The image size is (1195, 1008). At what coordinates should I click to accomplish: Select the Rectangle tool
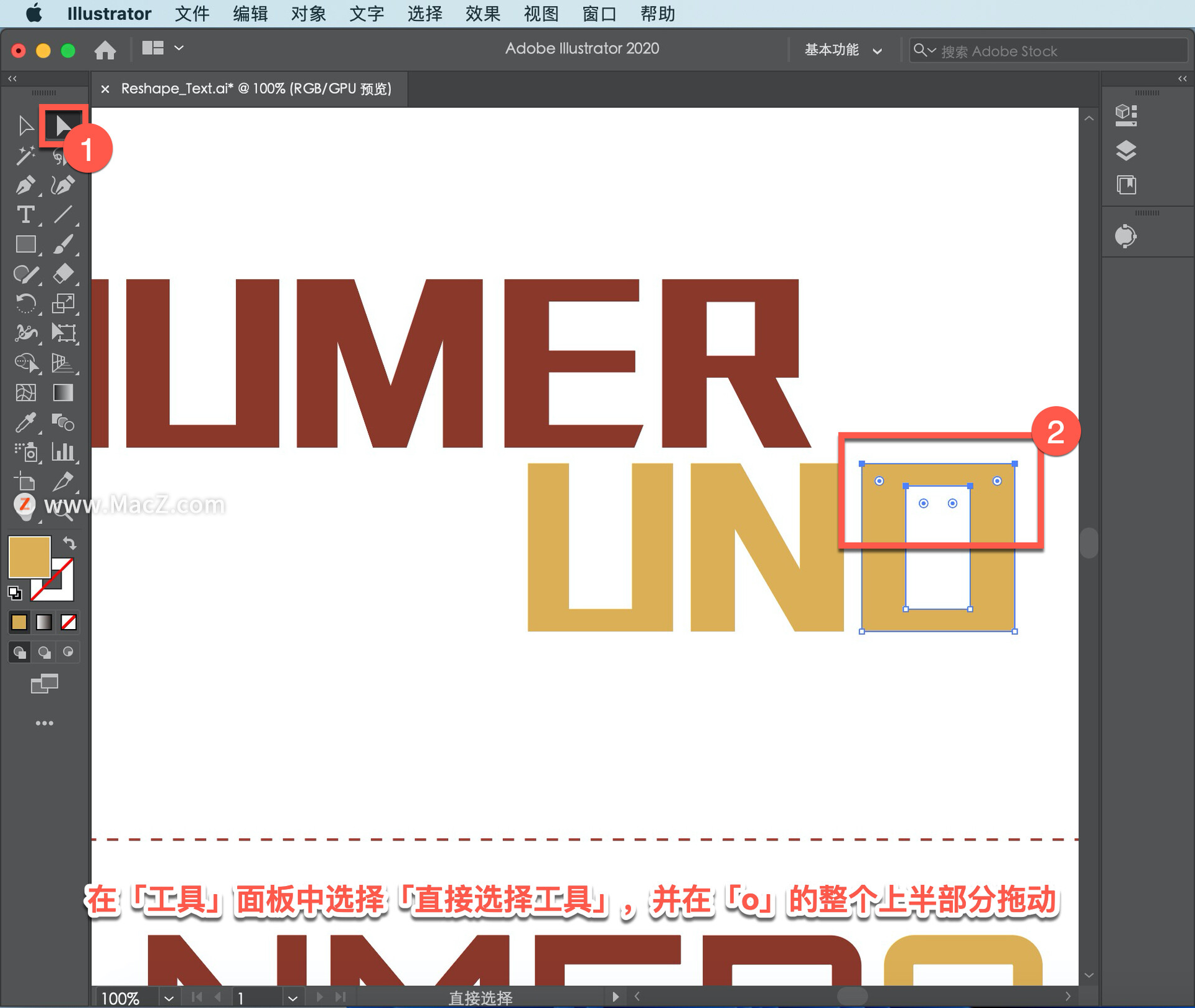click(x=25, y=244)
